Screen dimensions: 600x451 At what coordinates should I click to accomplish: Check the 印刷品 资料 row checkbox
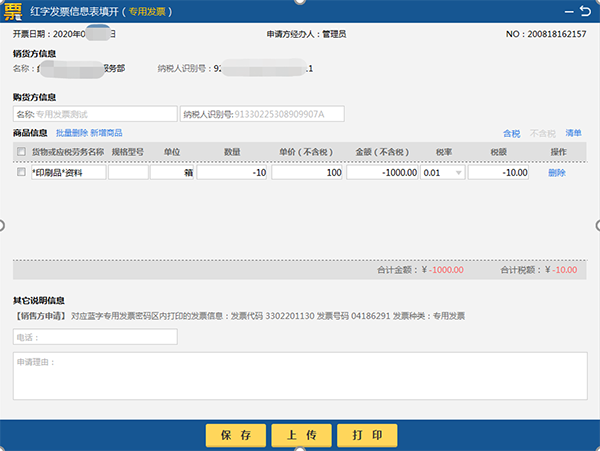[22, 172]
